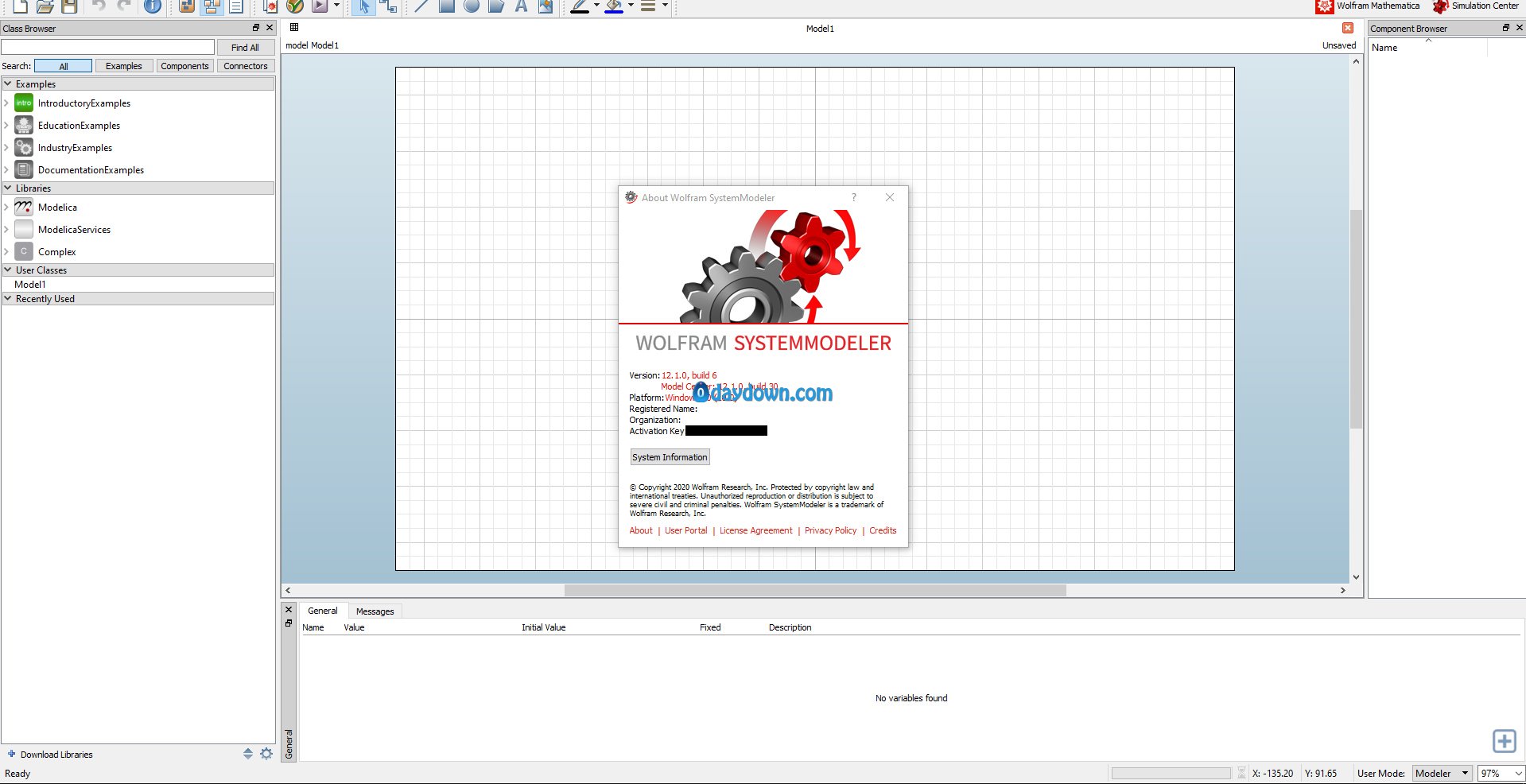
Task: Open the line style dropdown arrow
Action: 665,6
